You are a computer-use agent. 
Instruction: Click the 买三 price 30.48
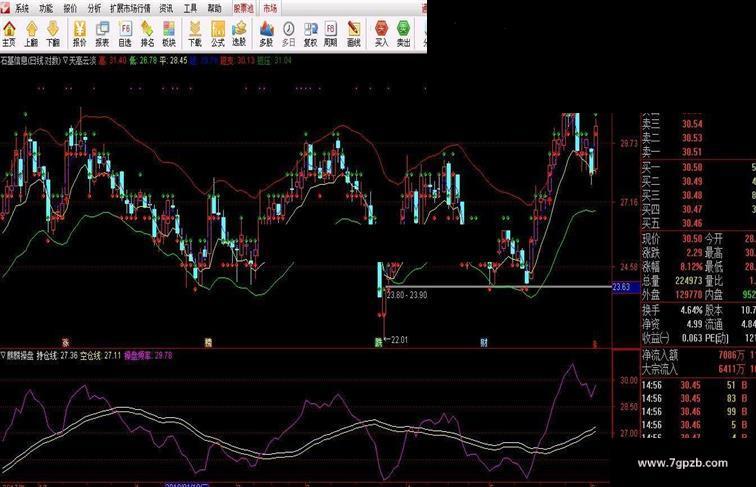pos(692,195)
